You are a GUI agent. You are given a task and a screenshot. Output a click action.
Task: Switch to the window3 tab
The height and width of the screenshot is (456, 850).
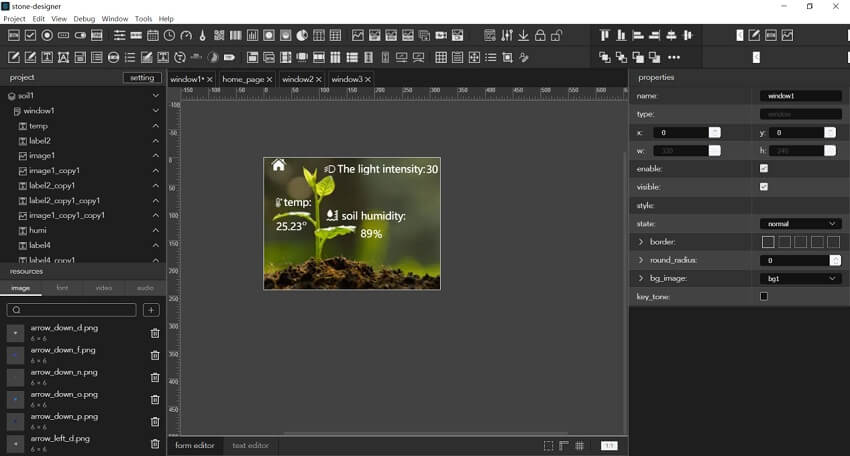(347, 79)
